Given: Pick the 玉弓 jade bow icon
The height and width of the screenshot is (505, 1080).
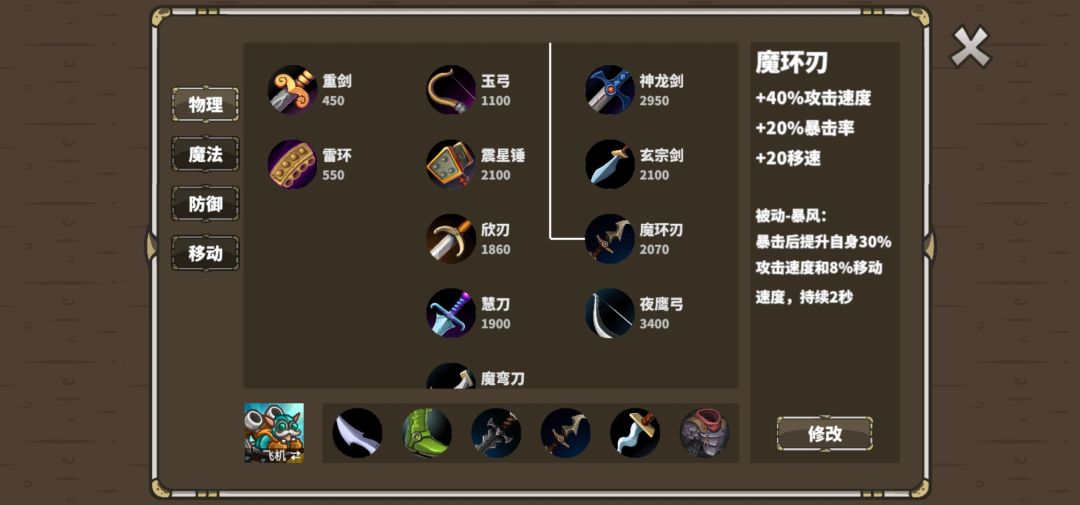Looking at the screenshot, I should [450, 90].
